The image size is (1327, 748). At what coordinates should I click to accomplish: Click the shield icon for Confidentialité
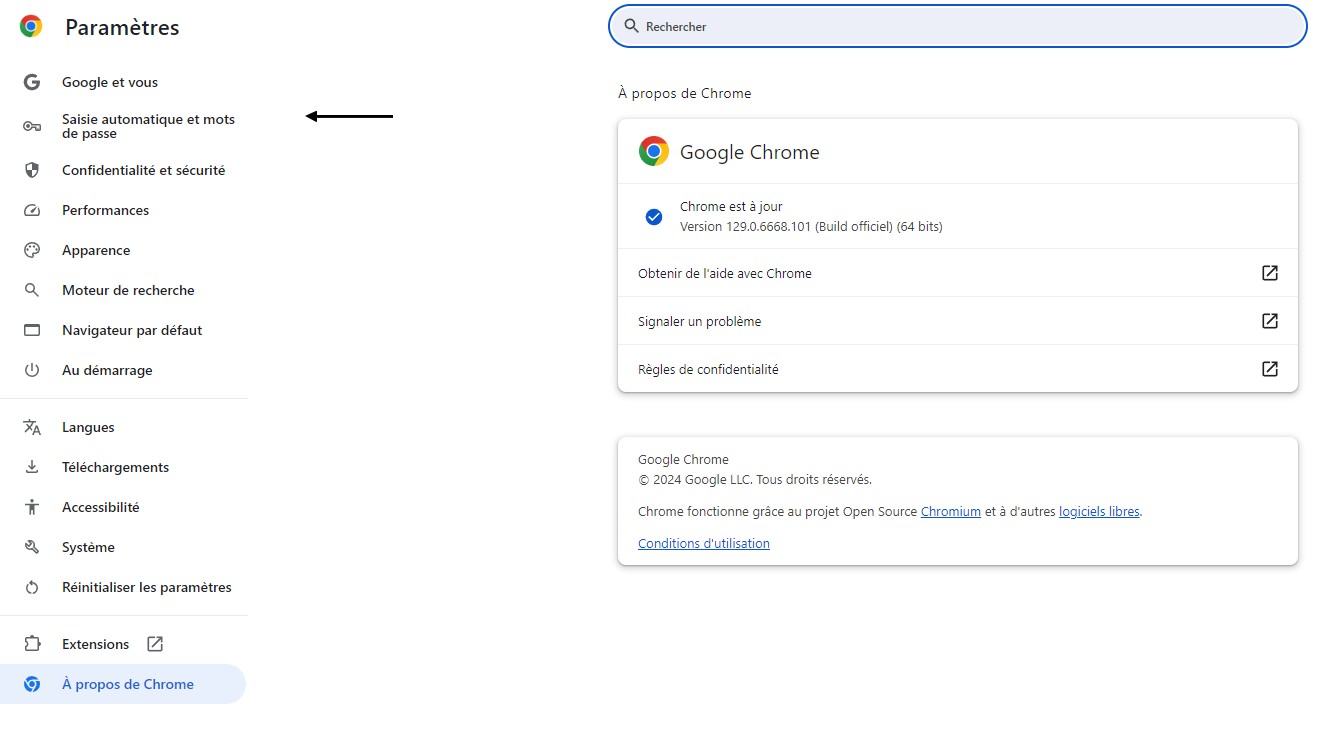(x=32, y=170)
